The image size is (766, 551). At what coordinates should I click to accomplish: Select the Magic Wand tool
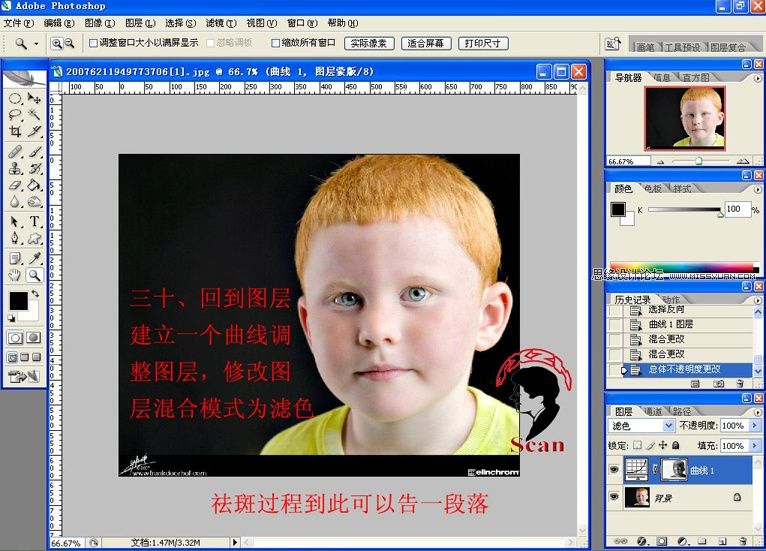pyautogui.click(x=34, y=115)
